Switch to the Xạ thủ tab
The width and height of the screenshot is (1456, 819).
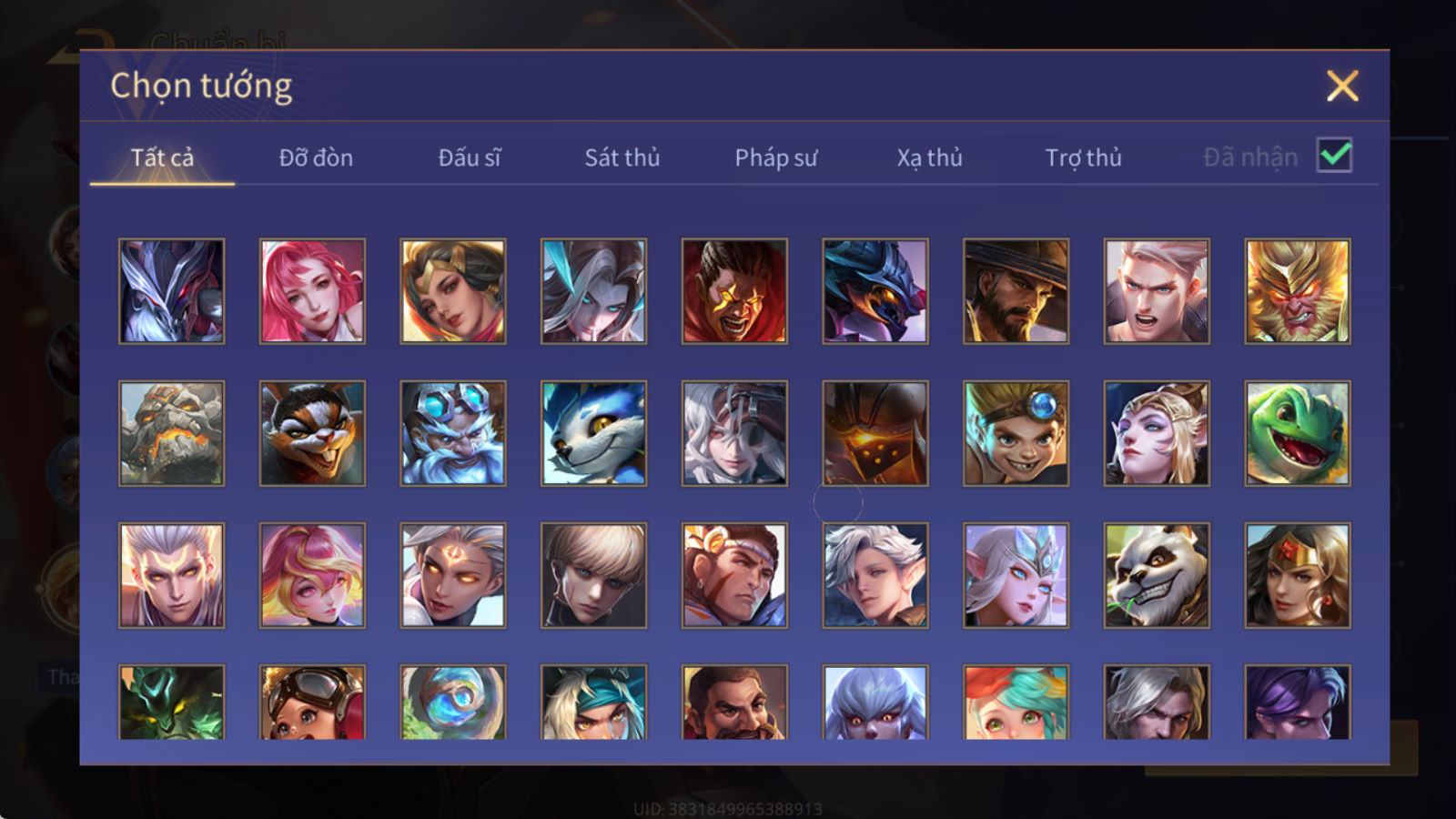tap(929, 157)
